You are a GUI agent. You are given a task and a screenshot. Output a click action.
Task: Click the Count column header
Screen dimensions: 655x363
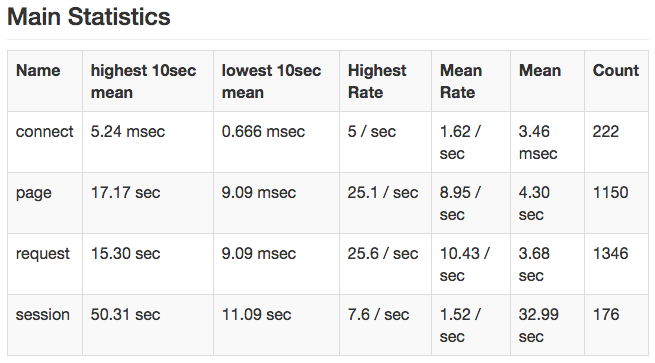coord(616,71)
